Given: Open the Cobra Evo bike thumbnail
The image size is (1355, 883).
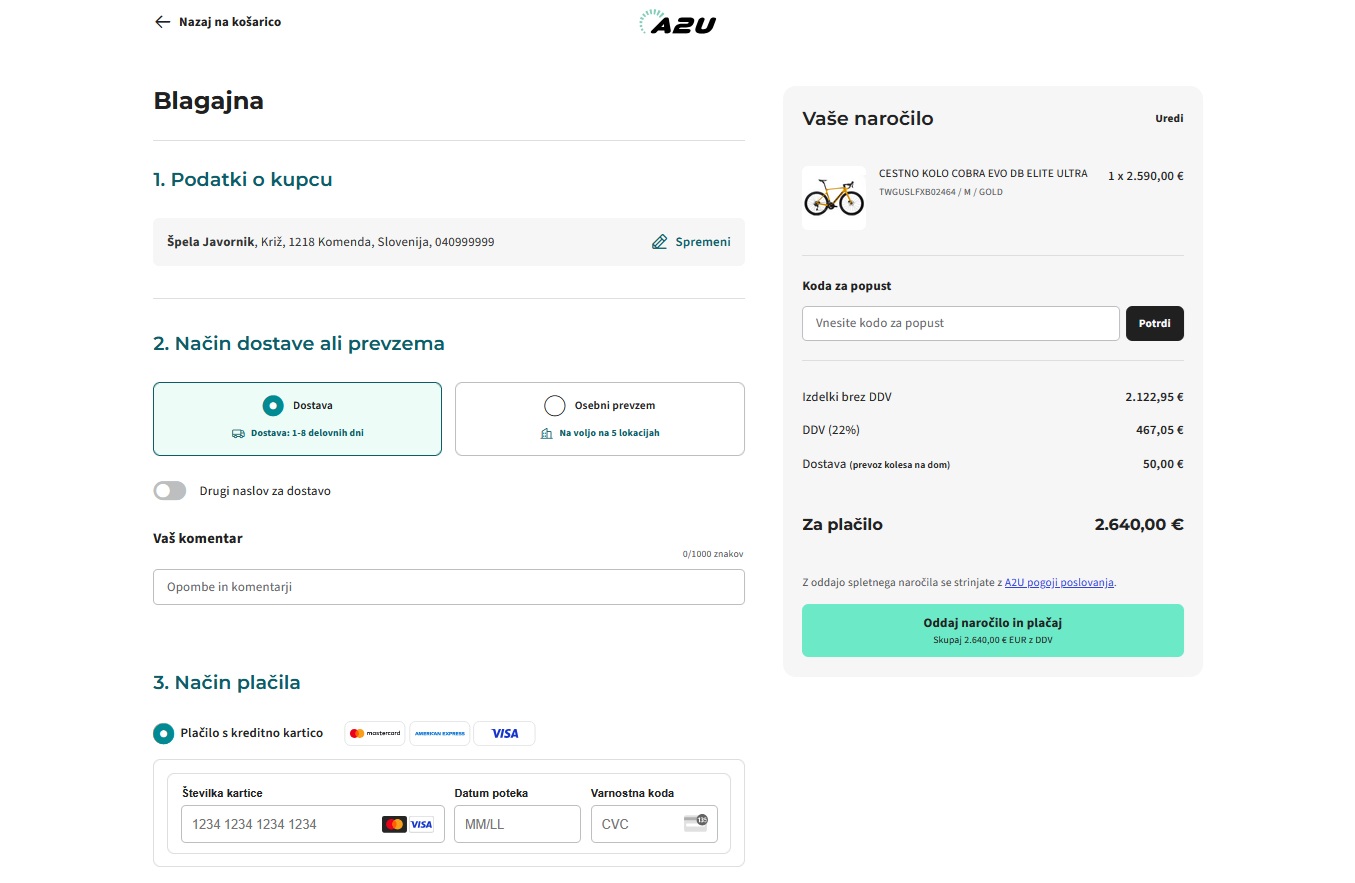Looking at the screenshot, I should [834, 198].
